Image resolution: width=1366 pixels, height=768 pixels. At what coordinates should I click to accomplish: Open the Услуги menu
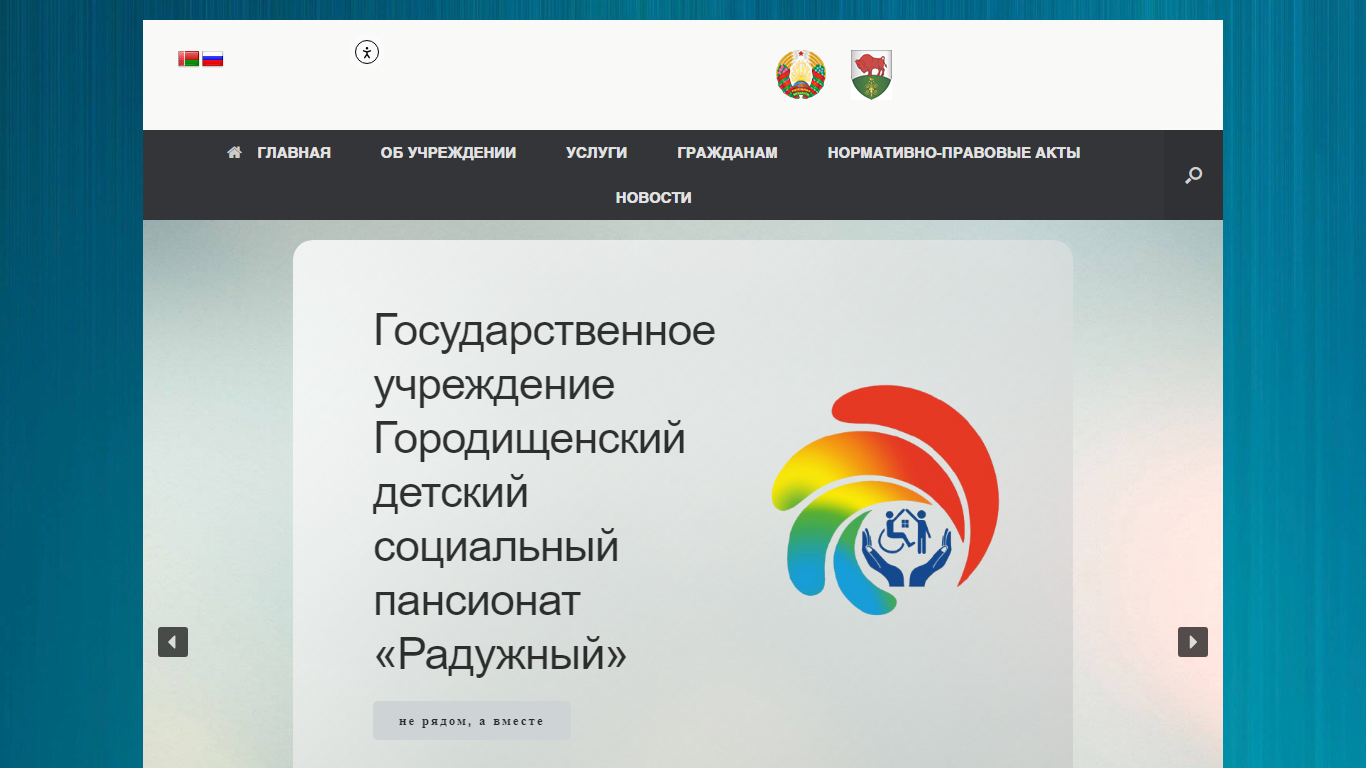(596, 153)
